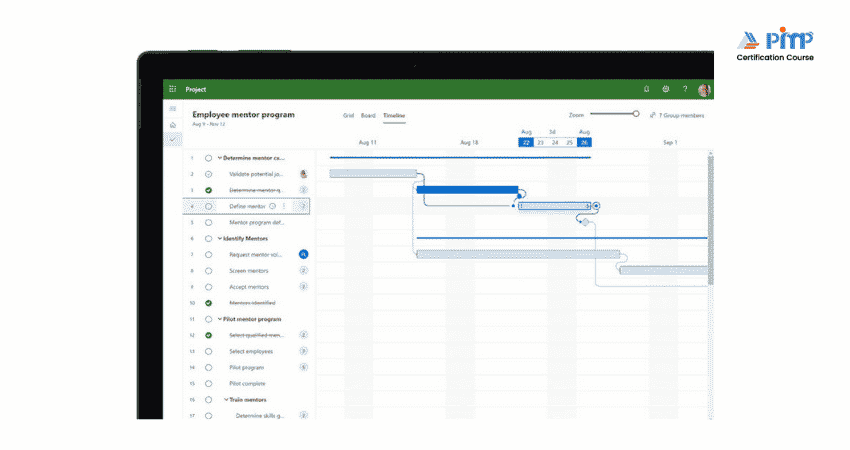Collapse the Train mentors group
This screenshot has height=450, width=850.
pyautogui.click(x=226, y=400)
